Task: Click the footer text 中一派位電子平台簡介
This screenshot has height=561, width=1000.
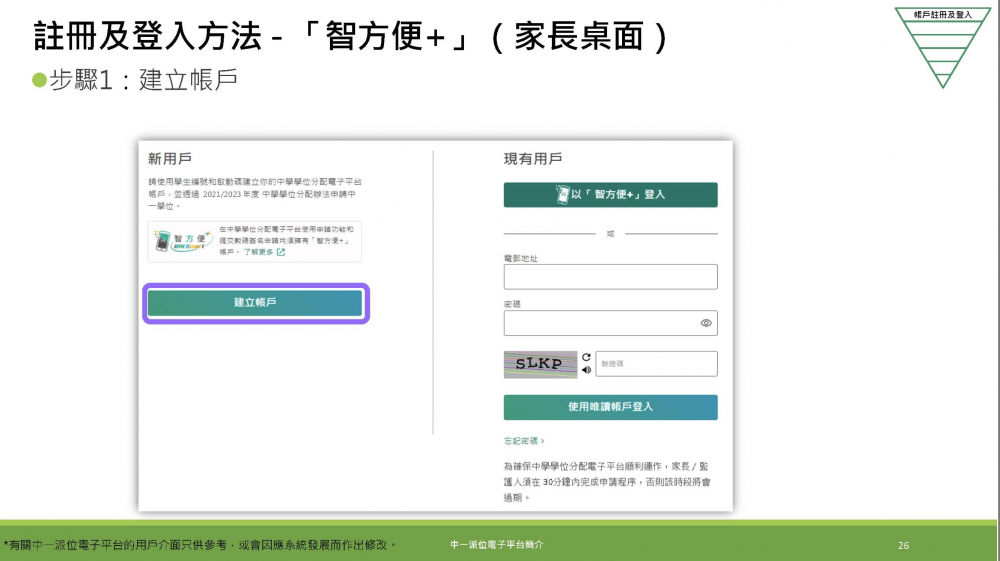Action: click(497, 544)
